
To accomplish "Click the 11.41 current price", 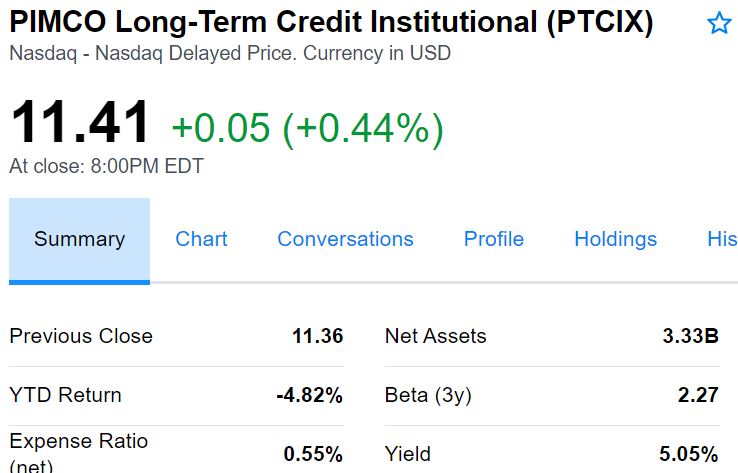I will 80,123.
